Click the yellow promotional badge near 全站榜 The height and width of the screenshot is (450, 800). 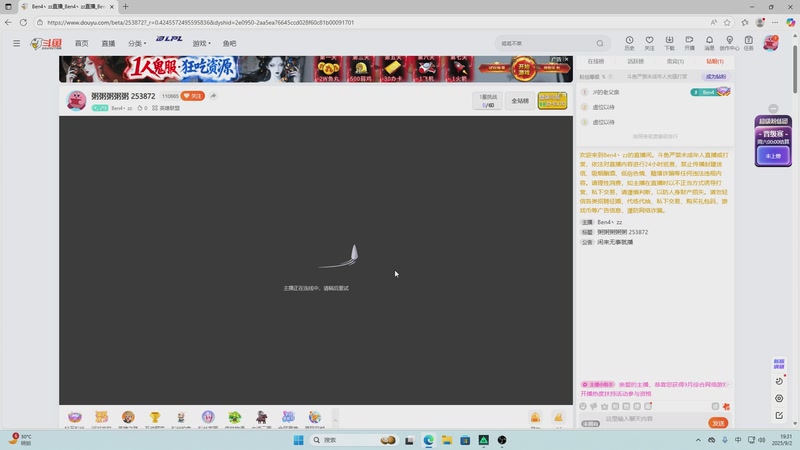click(x=552, y=101)
